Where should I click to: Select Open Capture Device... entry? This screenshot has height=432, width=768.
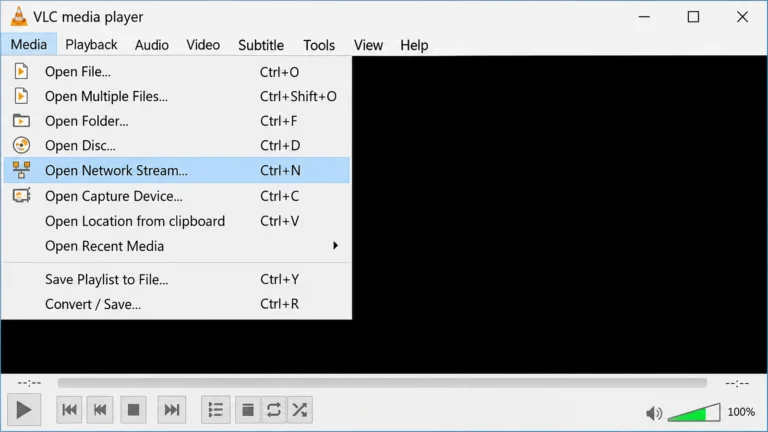tap(177, 196)
